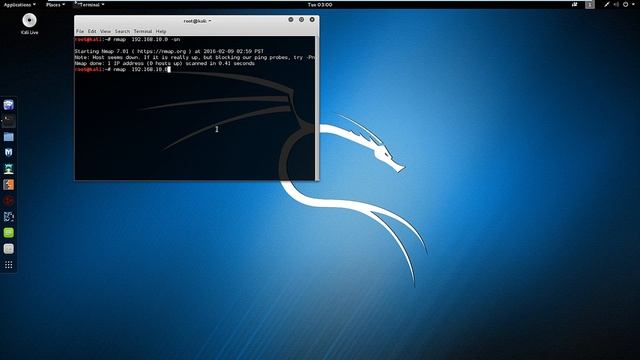Click the workspace indicator in top bar
Screen dimensions: 640x360
click(589, 5)
